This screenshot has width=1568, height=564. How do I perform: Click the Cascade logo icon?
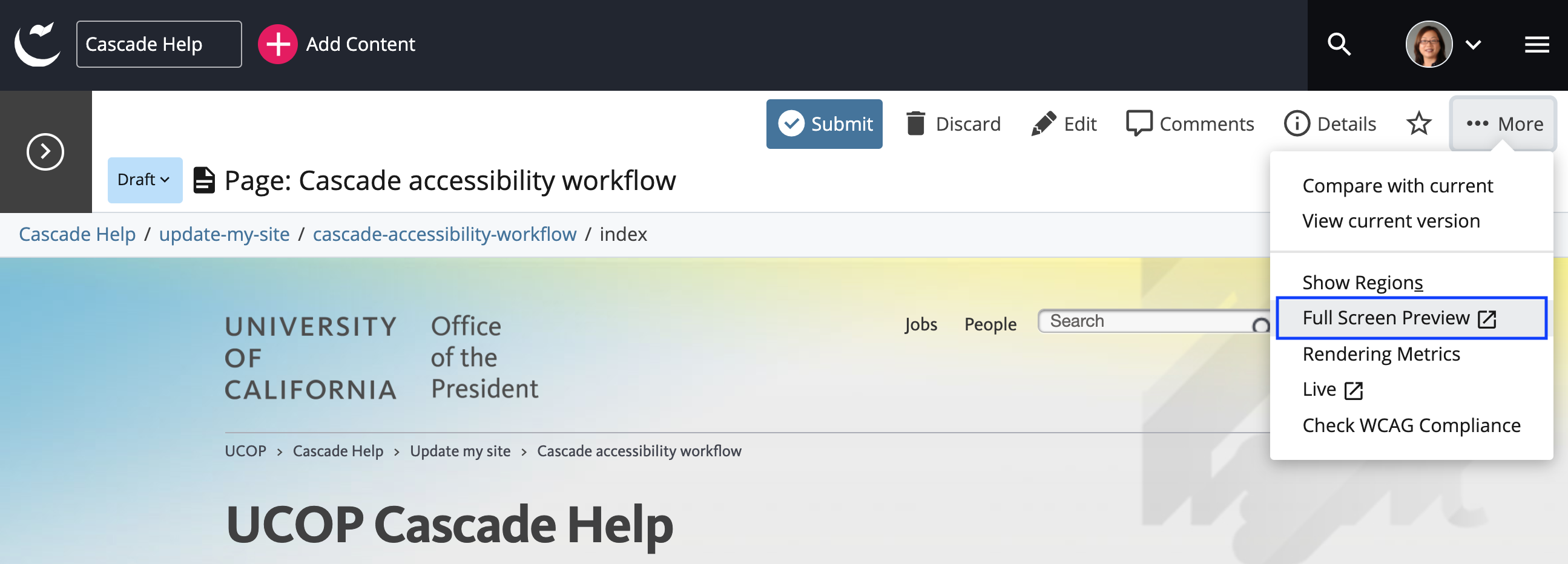pos(38,44)
